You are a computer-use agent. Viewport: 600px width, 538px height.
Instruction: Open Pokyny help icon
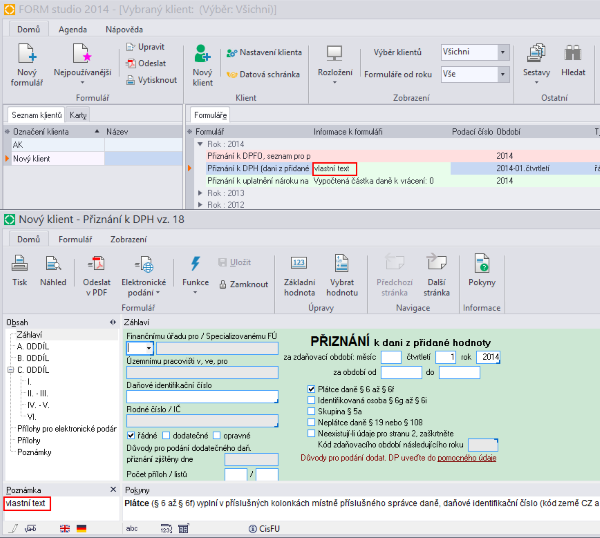pyautogui.click(x=482, y=263)
